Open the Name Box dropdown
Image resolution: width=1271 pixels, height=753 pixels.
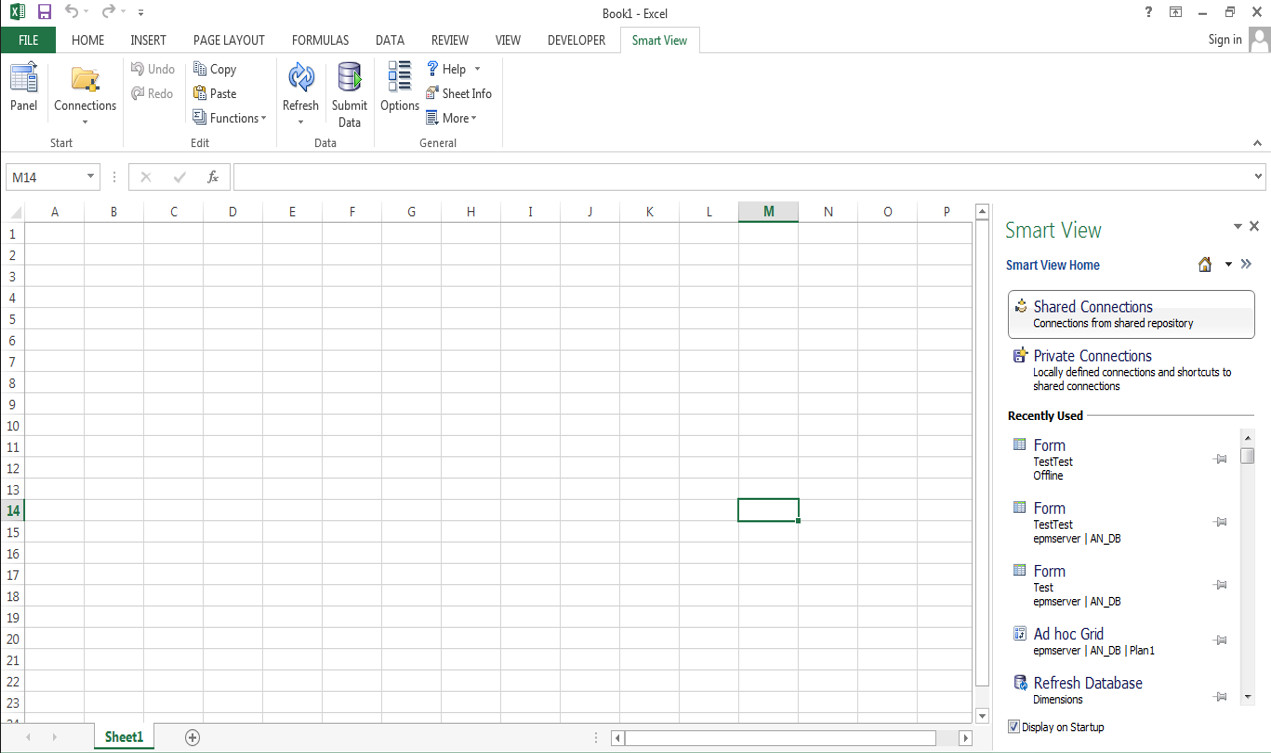click(x=89, y=176)
